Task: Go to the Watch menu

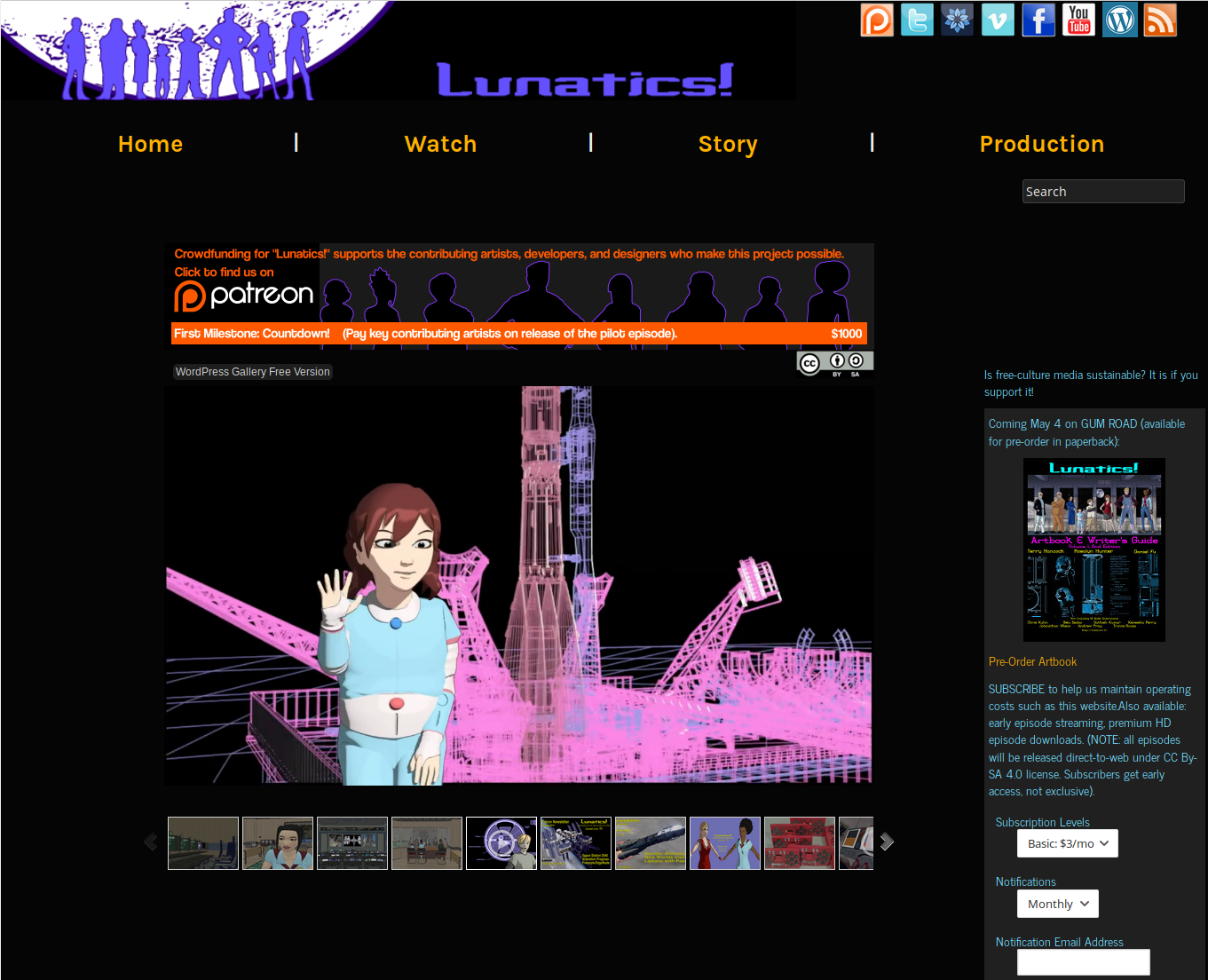Action: coord(440,144)
